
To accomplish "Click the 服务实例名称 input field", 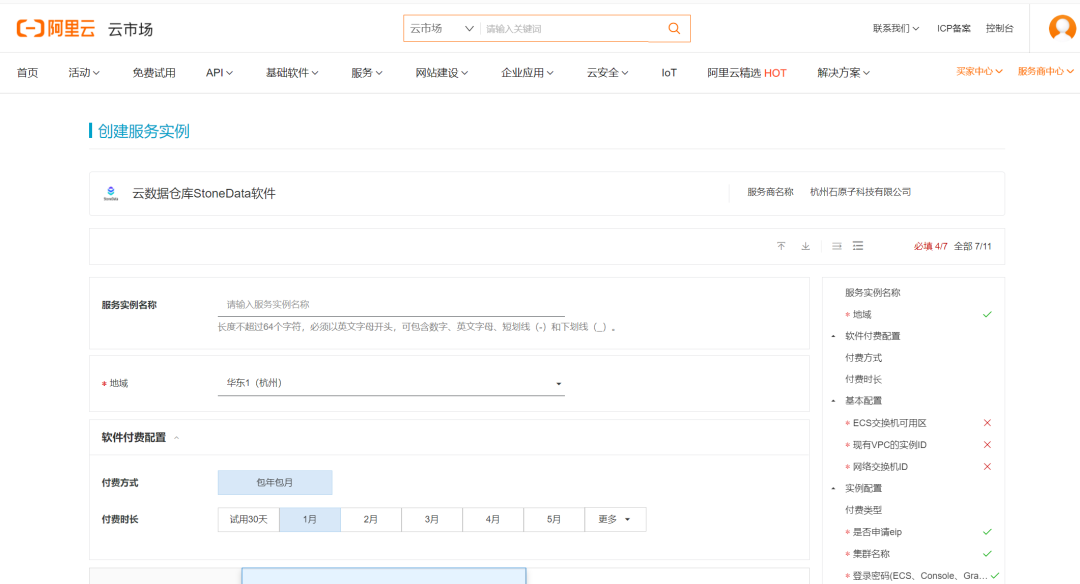I will pyautogui.click(x=390, y=304).
